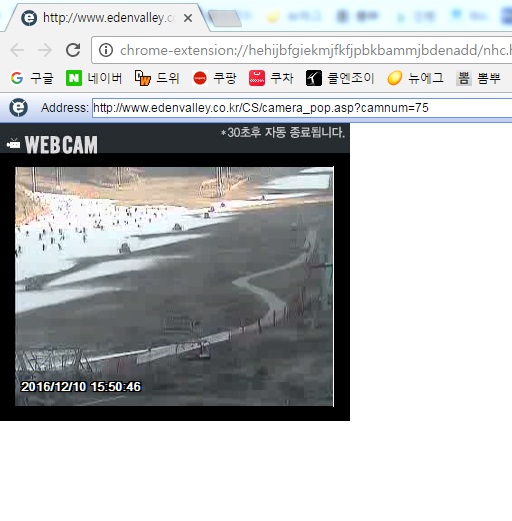The image size is (512, 521).
Task: Click the 2016/12/10 15:50:46 timestamp
Action: point(81,387)
